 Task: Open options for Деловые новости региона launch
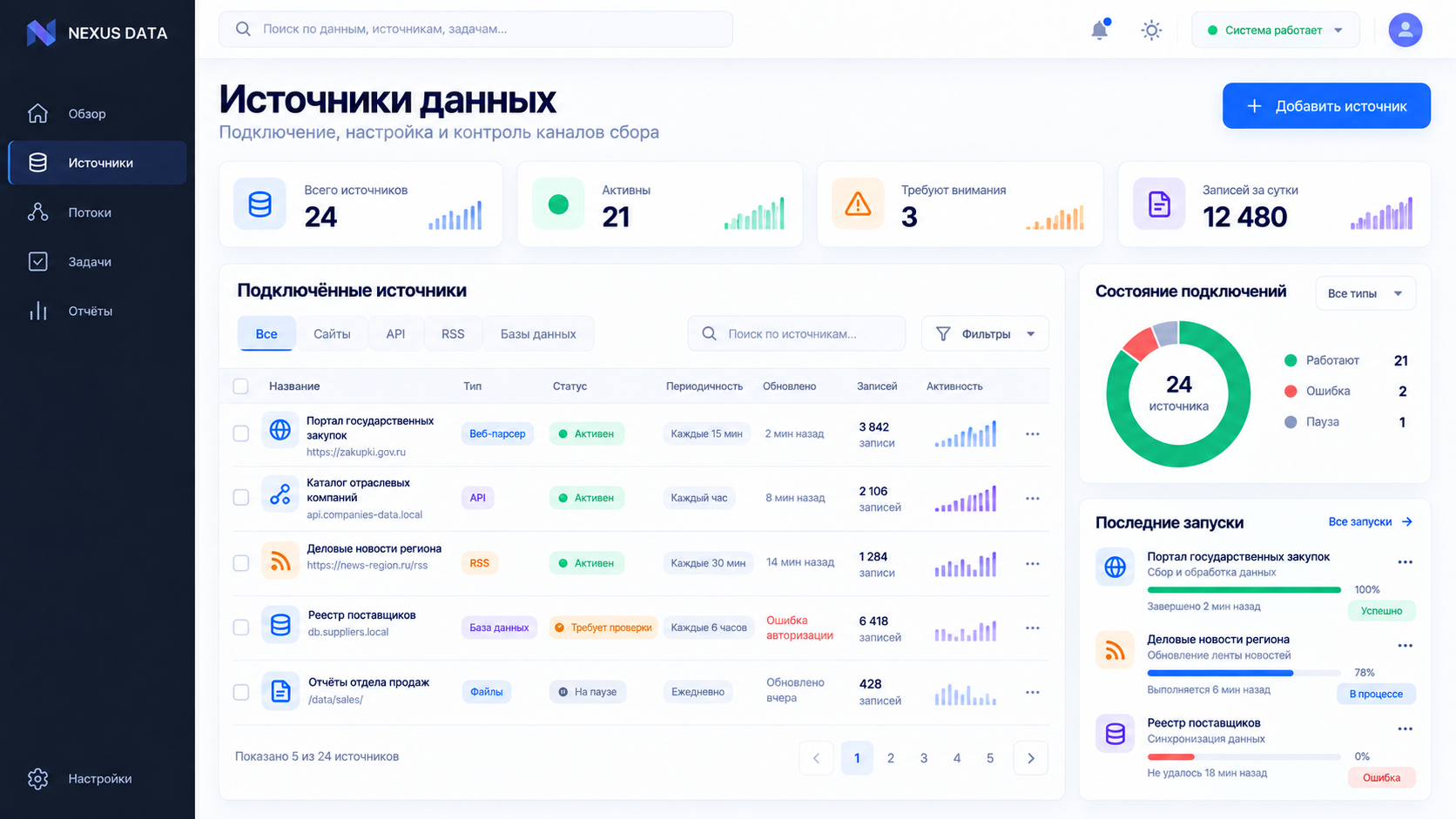pyautogui.click(x=1405, y=645)
